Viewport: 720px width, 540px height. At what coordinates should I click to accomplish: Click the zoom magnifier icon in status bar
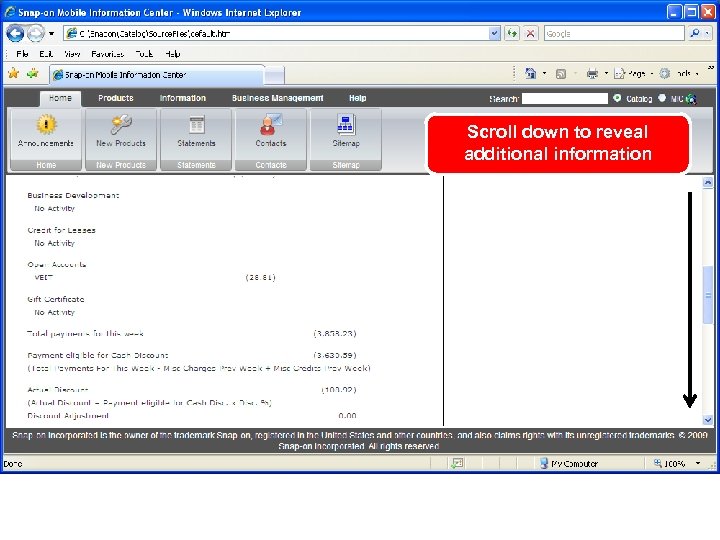(x=658, y=463)
